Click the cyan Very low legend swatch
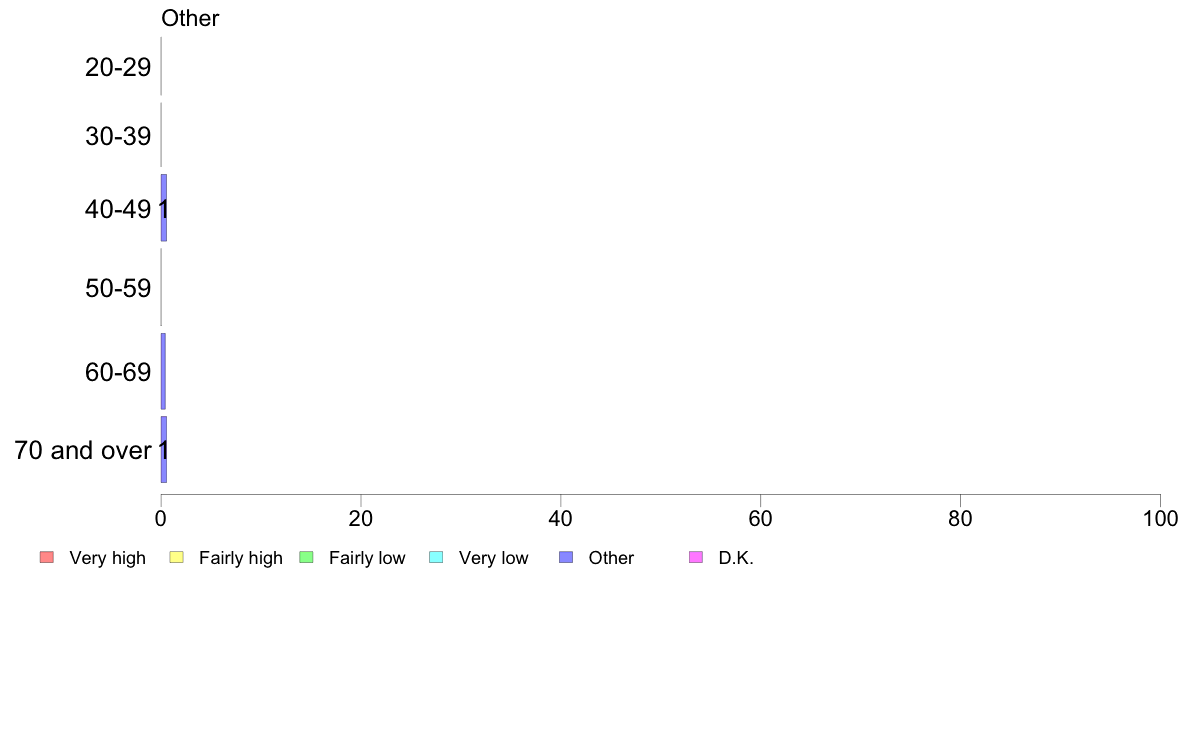The height and width of the screenshot is (736, 1188). (436, 557)
